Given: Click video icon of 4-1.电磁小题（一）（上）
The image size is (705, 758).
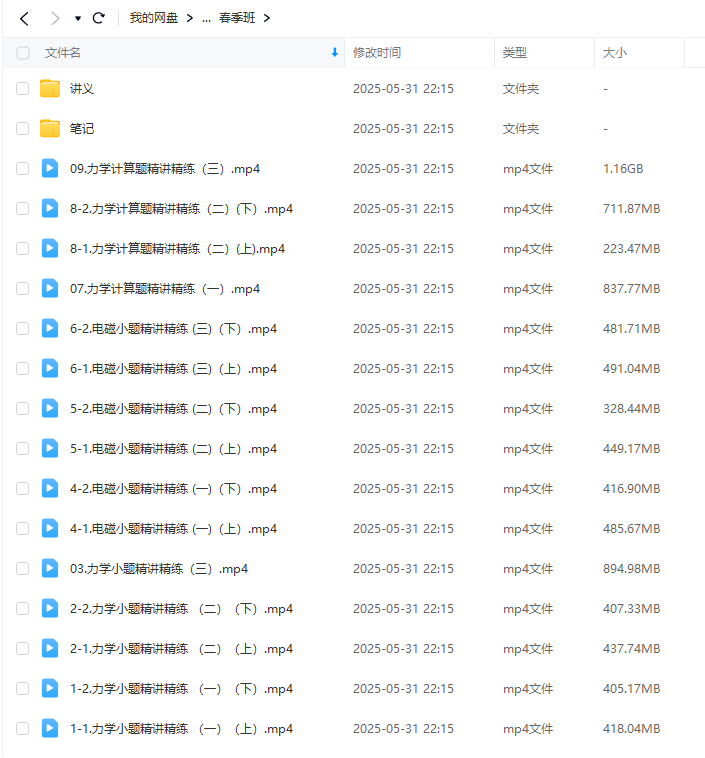Looking at the screenshot, I should [50, 528].
